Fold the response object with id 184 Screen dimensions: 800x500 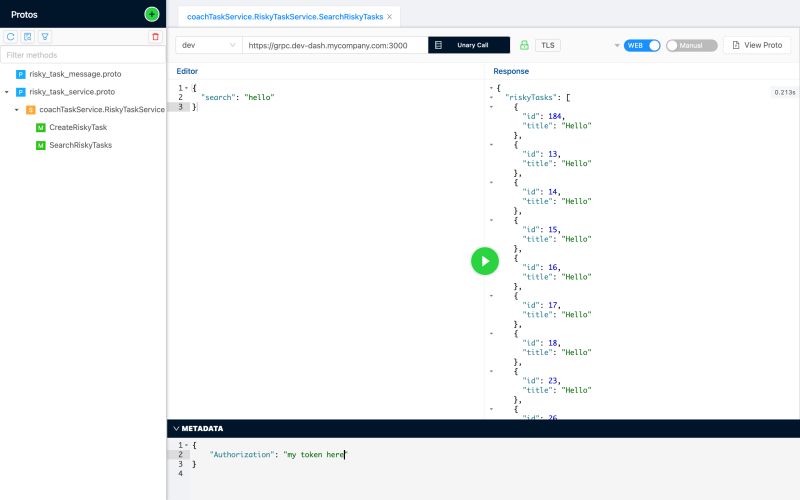[x=491, y=107]
